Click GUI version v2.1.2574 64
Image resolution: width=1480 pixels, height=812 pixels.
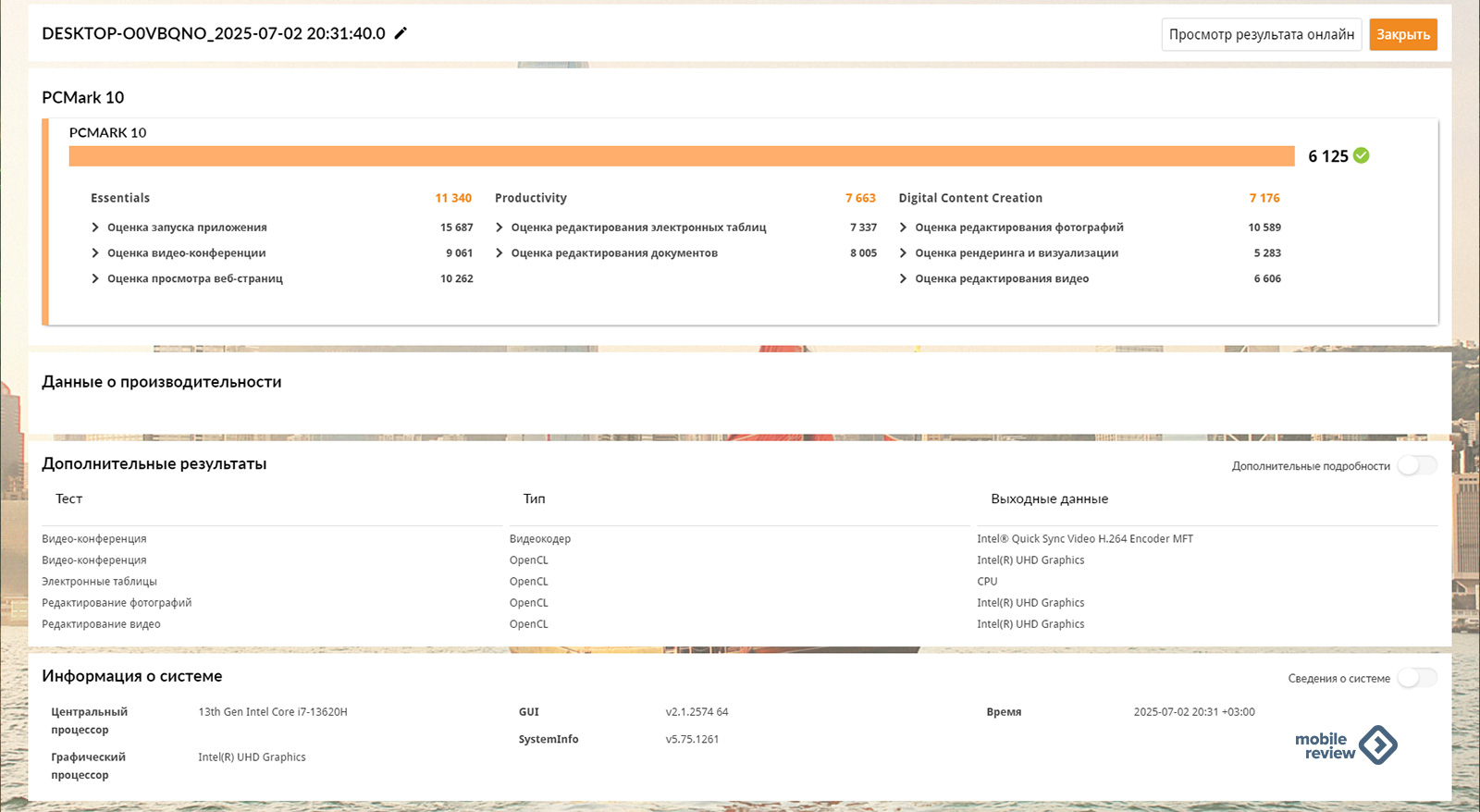pyautogui.click(x=697, y=712)
